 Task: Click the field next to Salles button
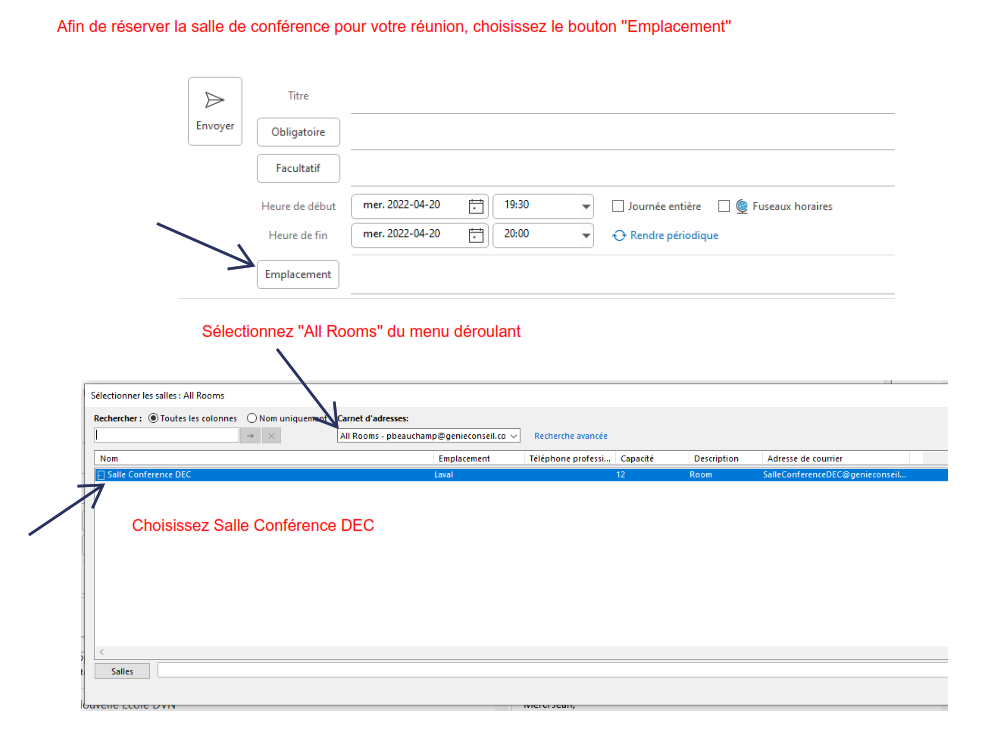tap(552, 670)
